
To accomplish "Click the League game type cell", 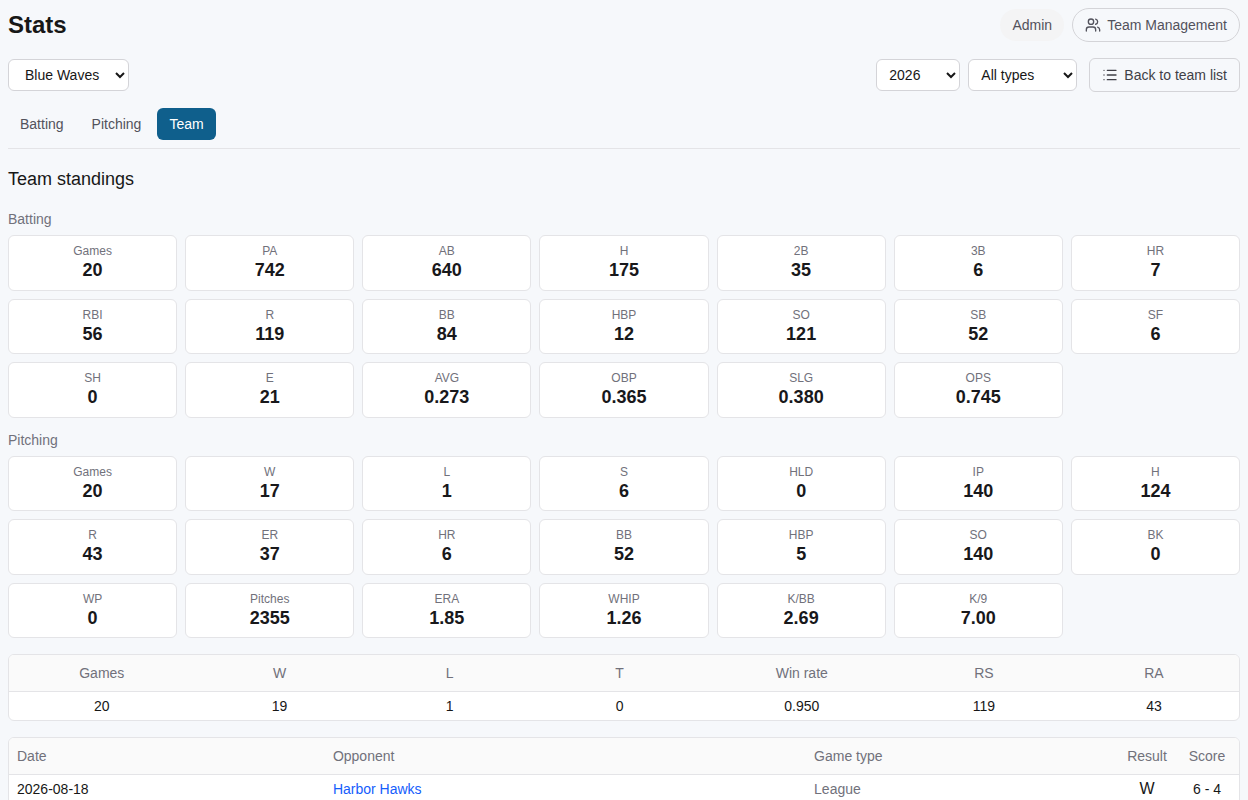I will point(837,789).
